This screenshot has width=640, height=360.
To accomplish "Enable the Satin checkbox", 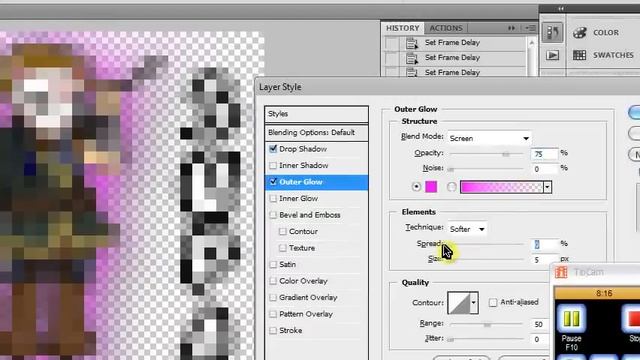I will point(273,264).
